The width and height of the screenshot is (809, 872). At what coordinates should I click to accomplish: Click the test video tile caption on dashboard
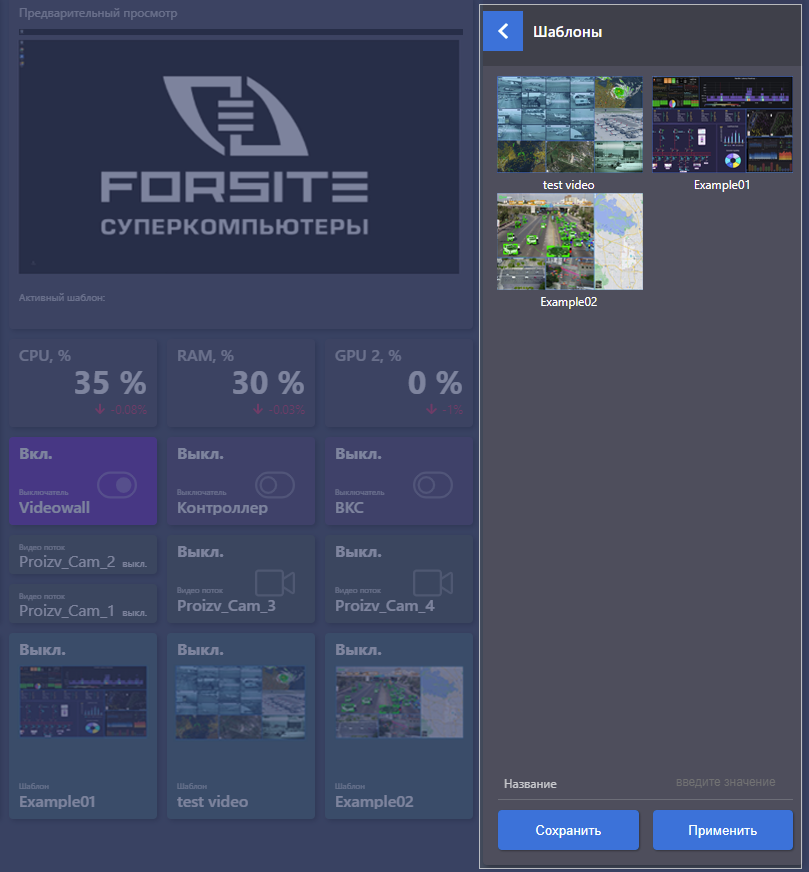[x=212, y=801]
